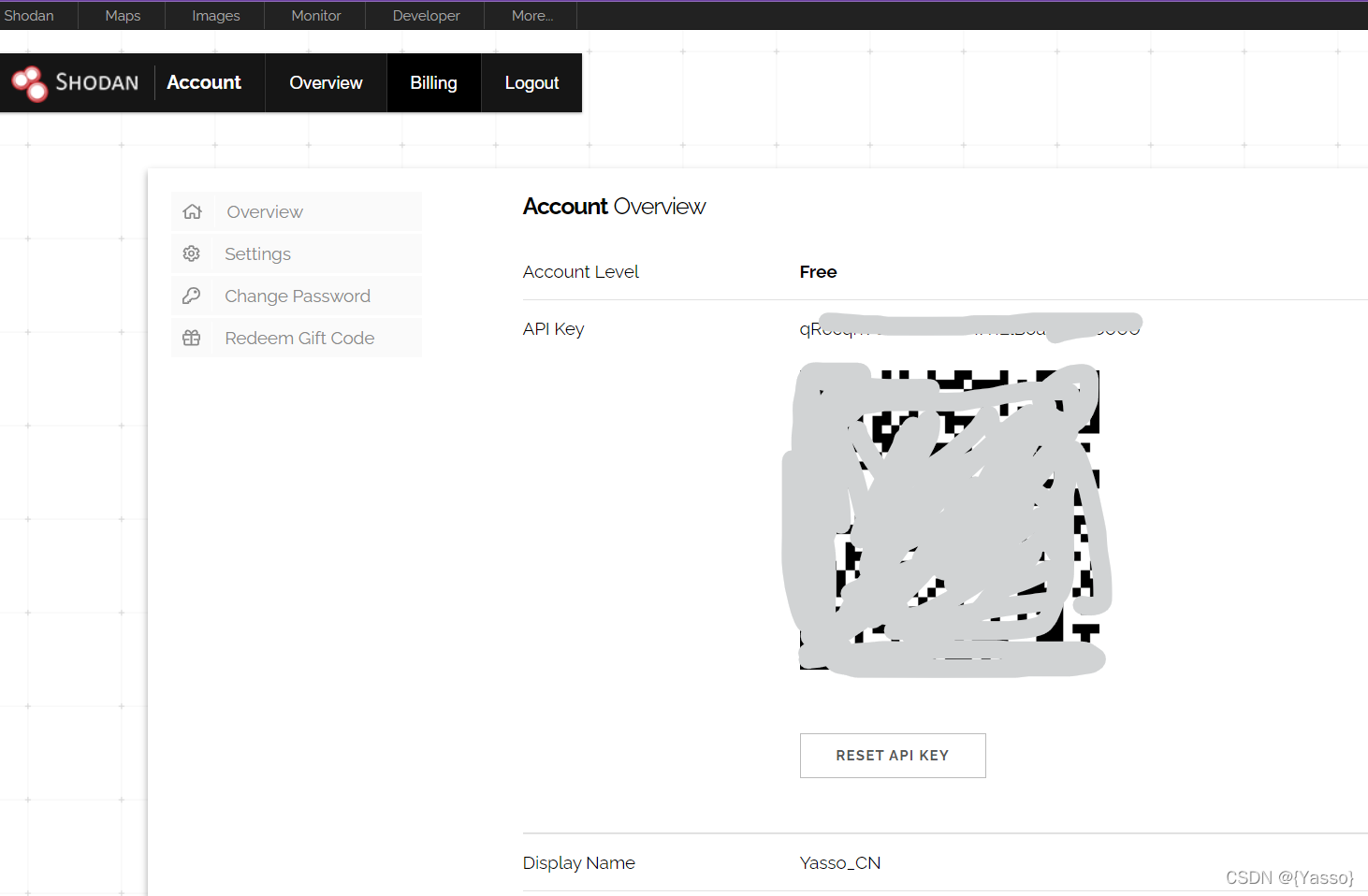The width and height of the screenshot is (1368, 896).
Task: Click the API Key label
Action: coord(553,329)
